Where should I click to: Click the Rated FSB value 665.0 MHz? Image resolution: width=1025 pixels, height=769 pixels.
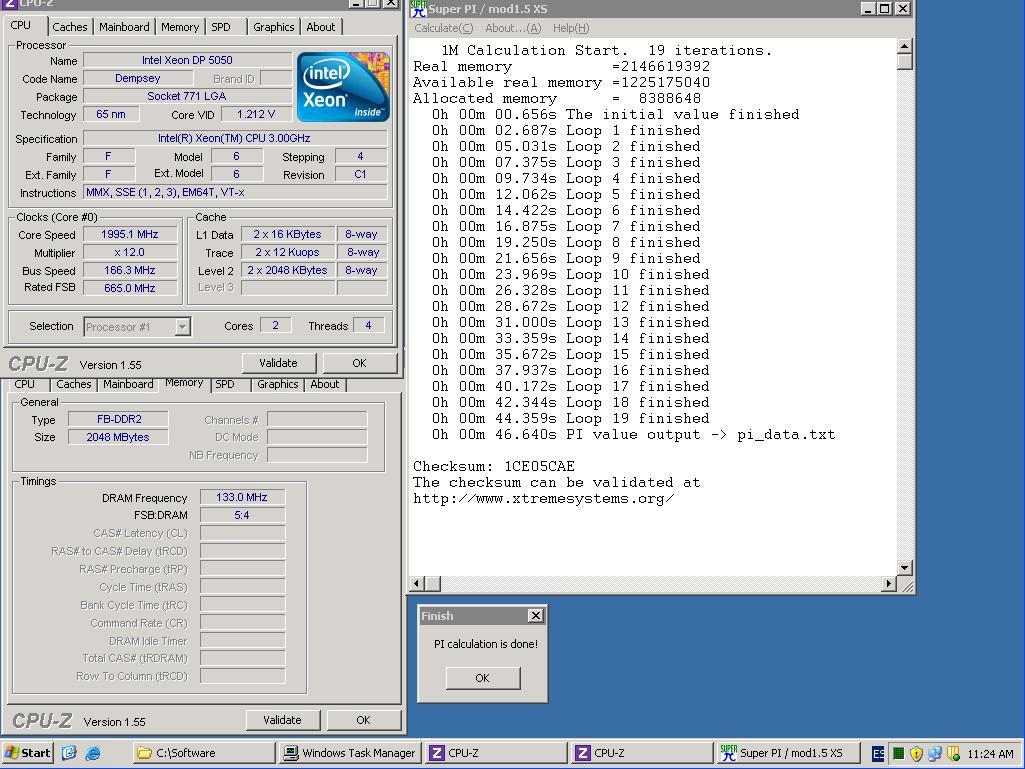(129, 288)
